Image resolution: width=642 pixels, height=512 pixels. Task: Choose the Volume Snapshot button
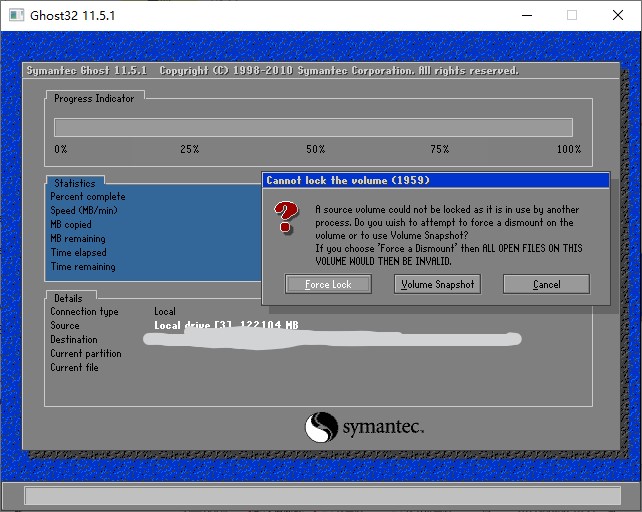click(437, 284)
